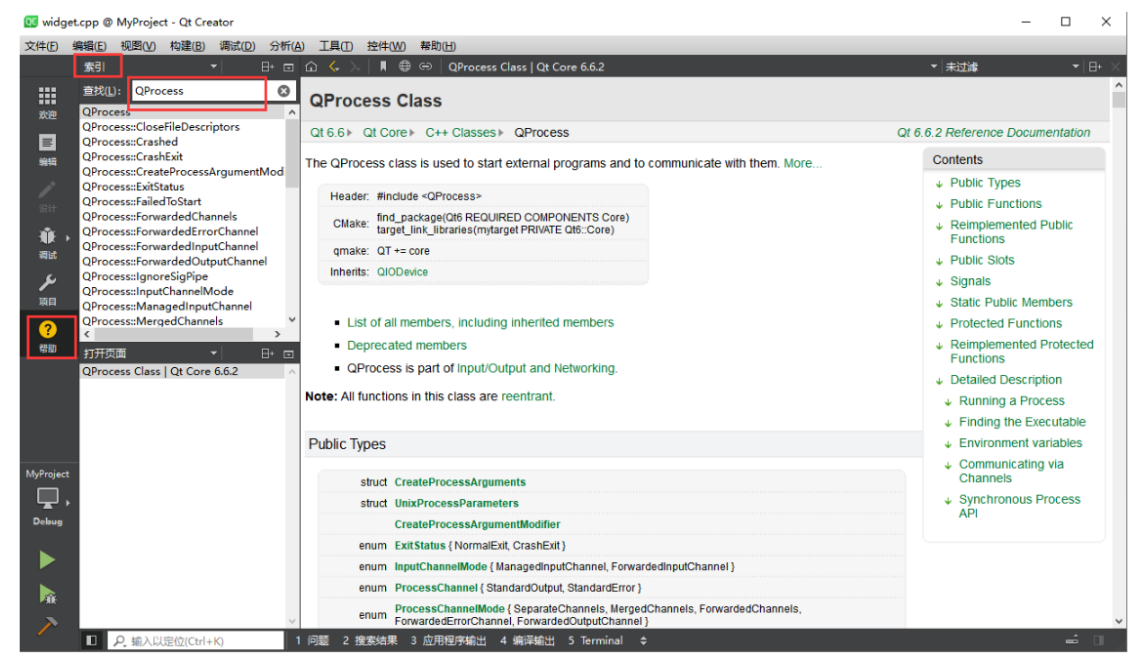Jump to Detailed Description in Contents

pyautogui.click(x=1006, y=380)
